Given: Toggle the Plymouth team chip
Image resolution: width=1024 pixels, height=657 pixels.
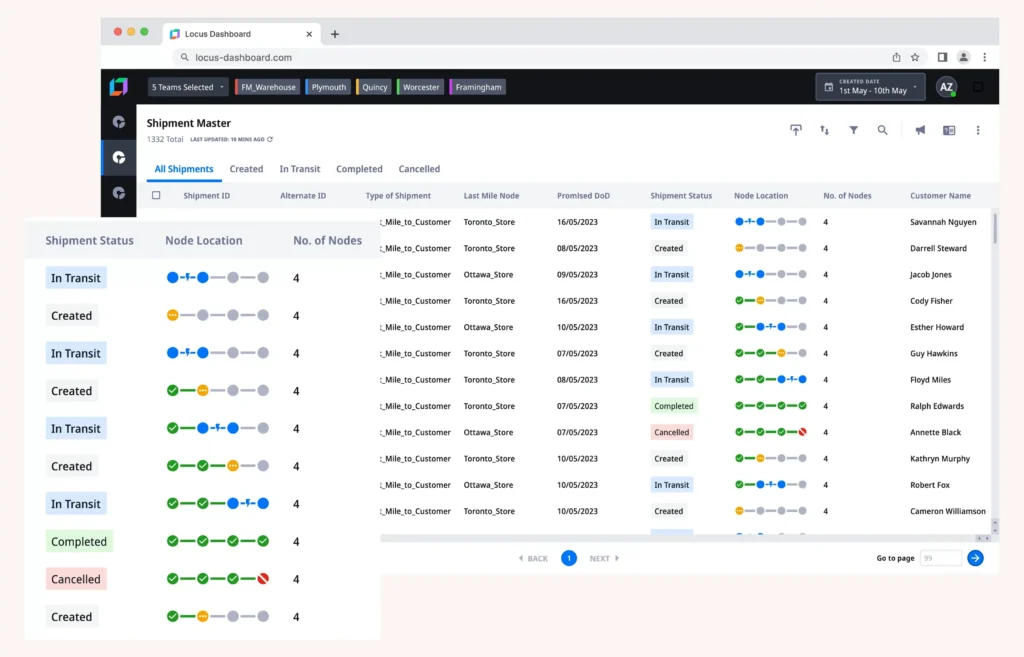Looking at the screenshot, I should pyautogui.click(x=328, y=87).
